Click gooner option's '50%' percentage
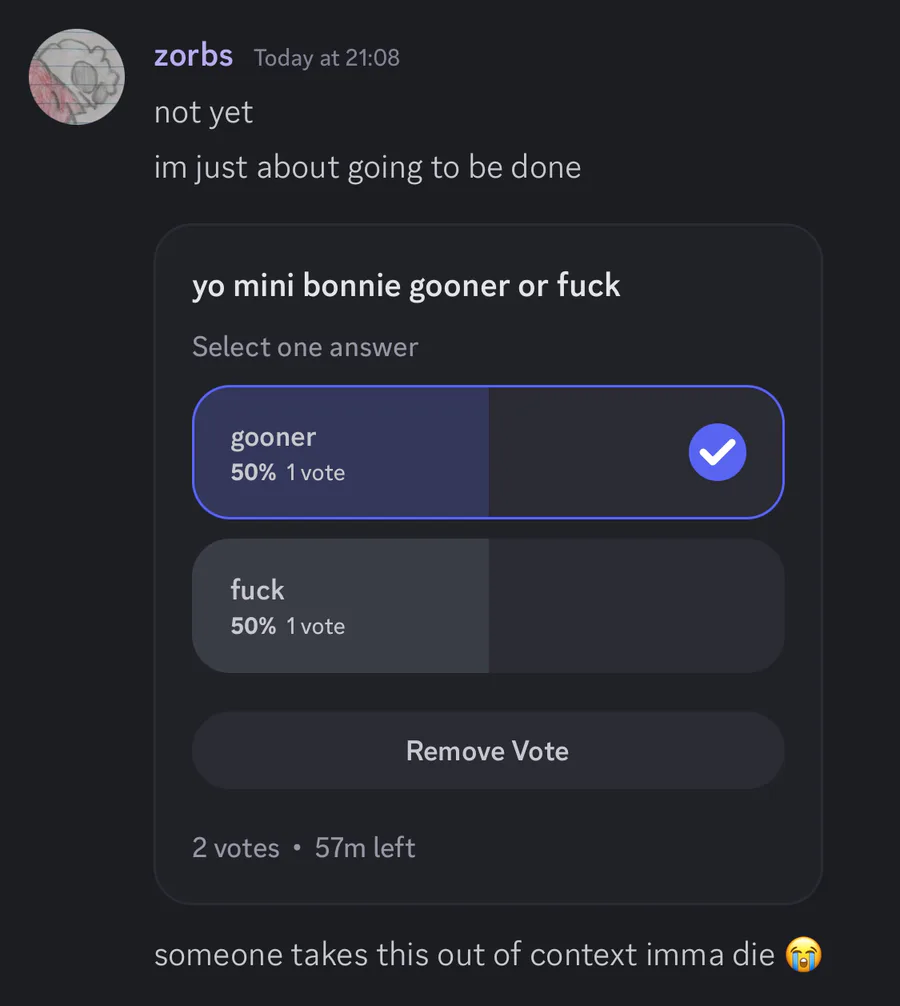The width and height of the screenshot is (900, 1006). click(253, 472)
